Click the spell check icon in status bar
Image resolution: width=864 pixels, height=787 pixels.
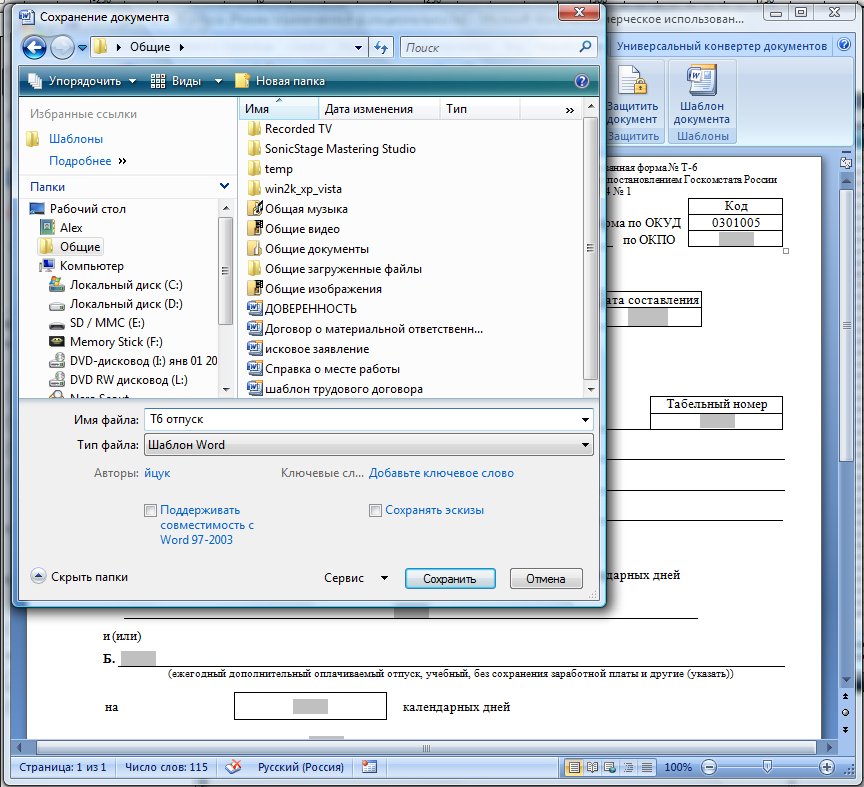pyautogui.click(x=234, y=767)
